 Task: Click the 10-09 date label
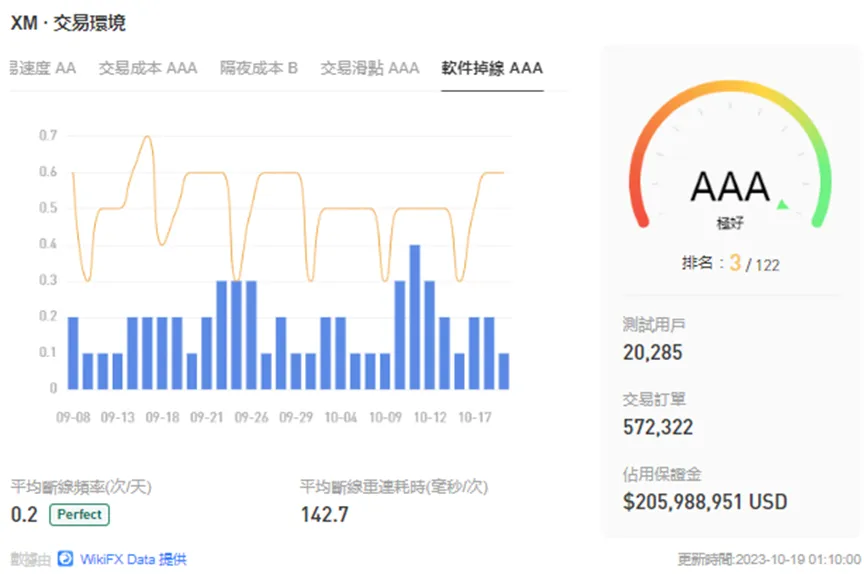(x=385, y=418)
